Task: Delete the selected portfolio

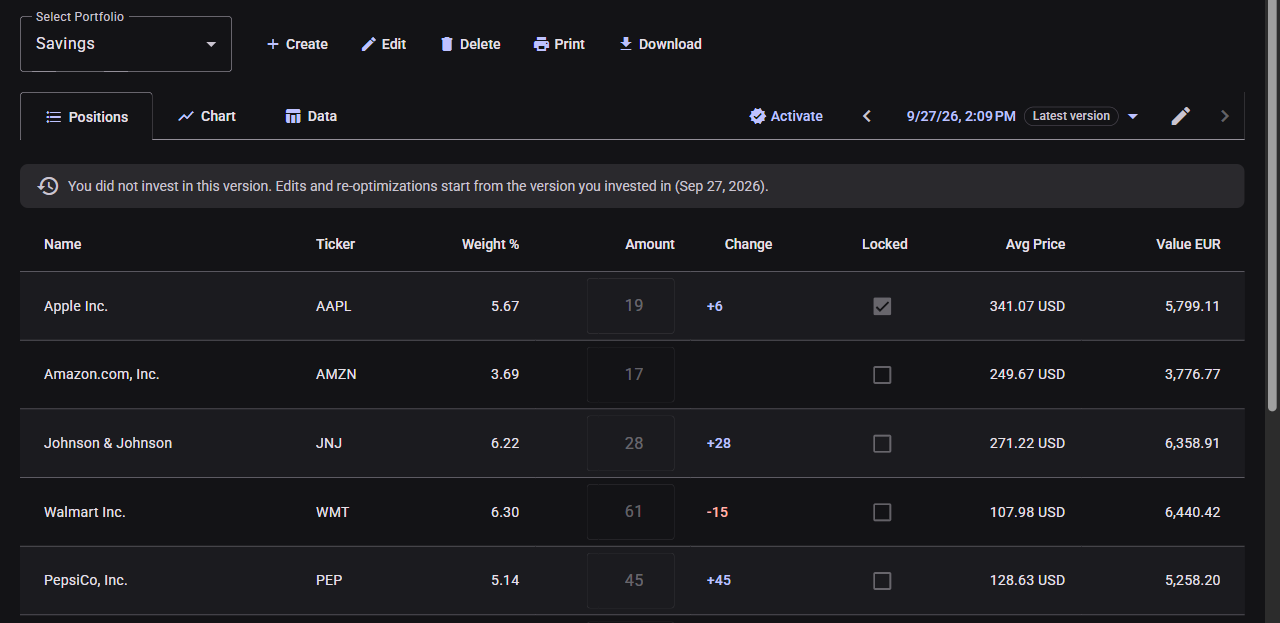Action: click(470, 44)
